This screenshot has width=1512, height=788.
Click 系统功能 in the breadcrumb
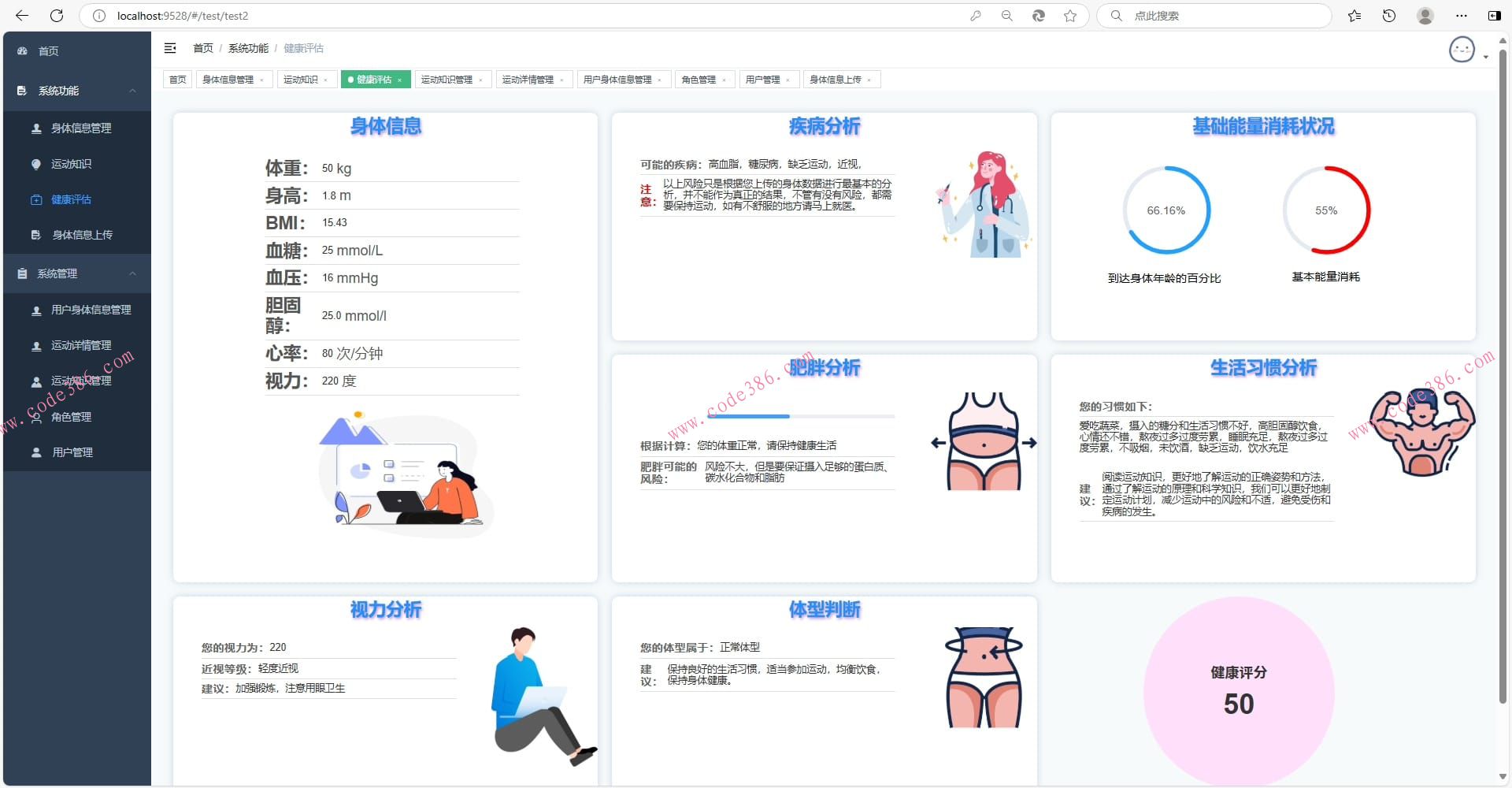247,48
